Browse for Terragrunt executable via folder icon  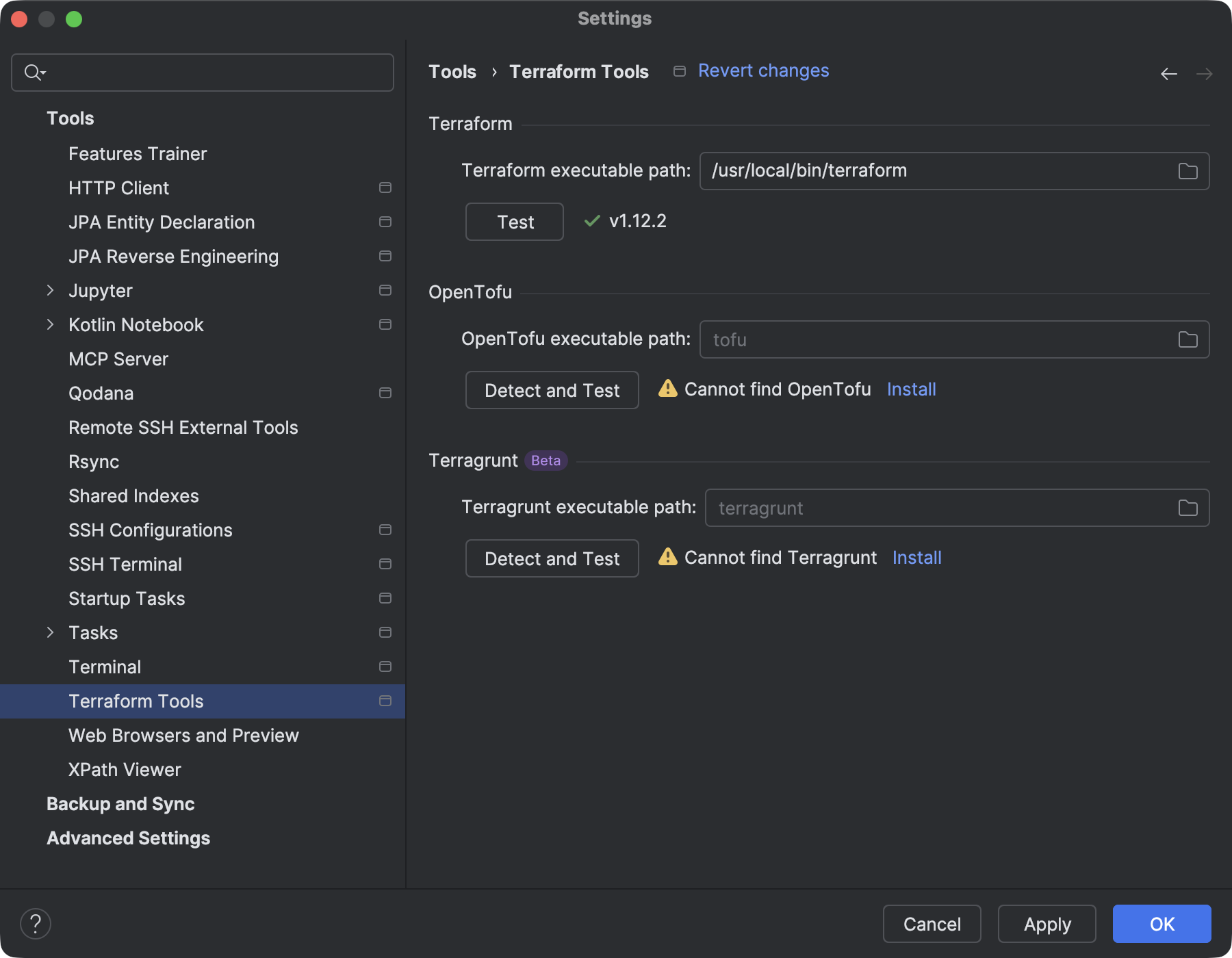pos(1188,508)
